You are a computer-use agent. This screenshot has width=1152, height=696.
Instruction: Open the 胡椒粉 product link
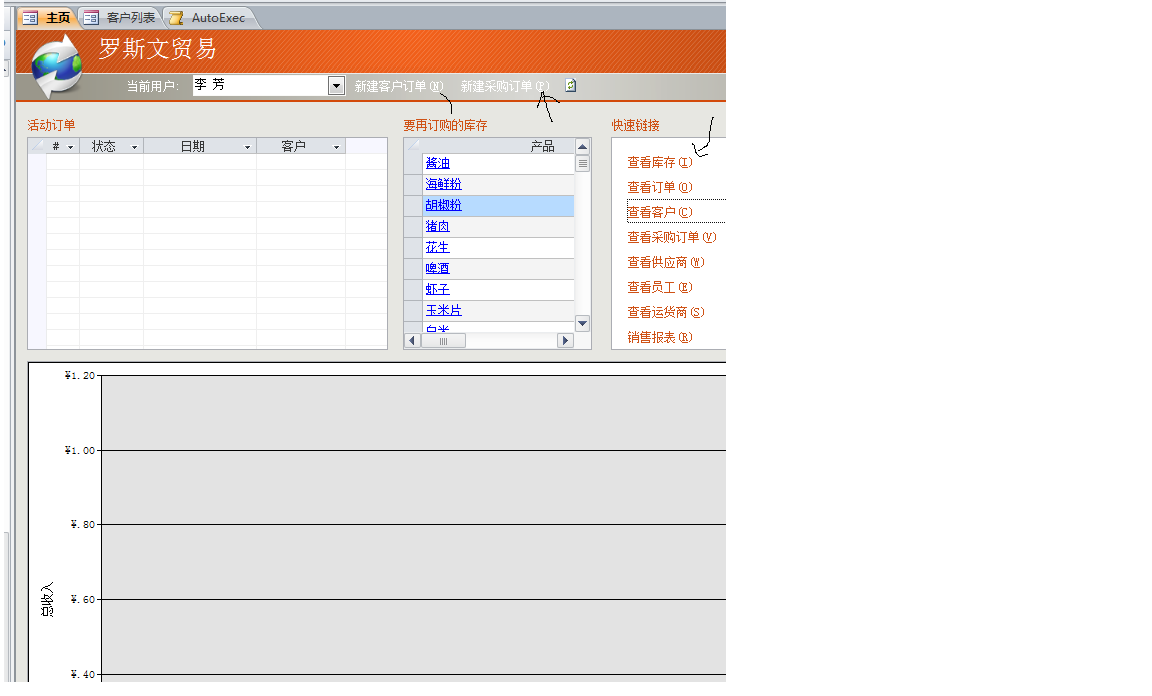(443, 205)
